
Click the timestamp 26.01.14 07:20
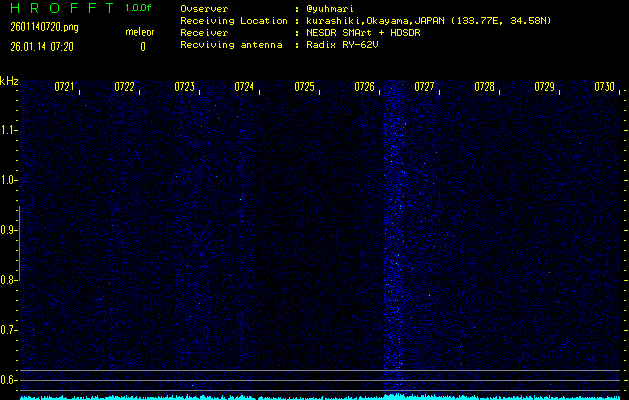(42, 47)
